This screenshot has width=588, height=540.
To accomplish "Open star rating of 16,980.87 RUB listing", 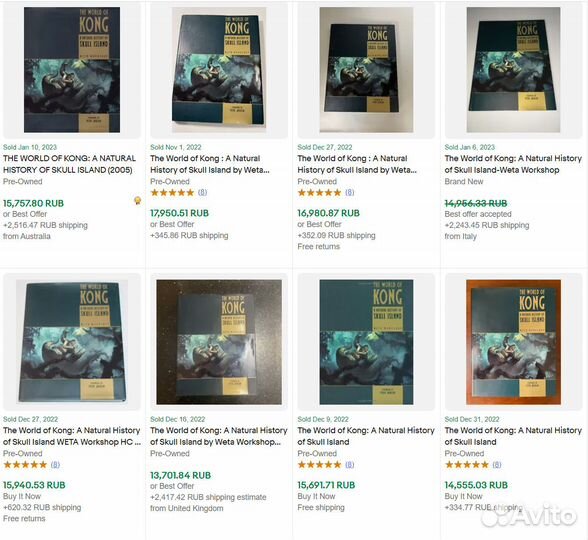I will click(x=319, y=193).
